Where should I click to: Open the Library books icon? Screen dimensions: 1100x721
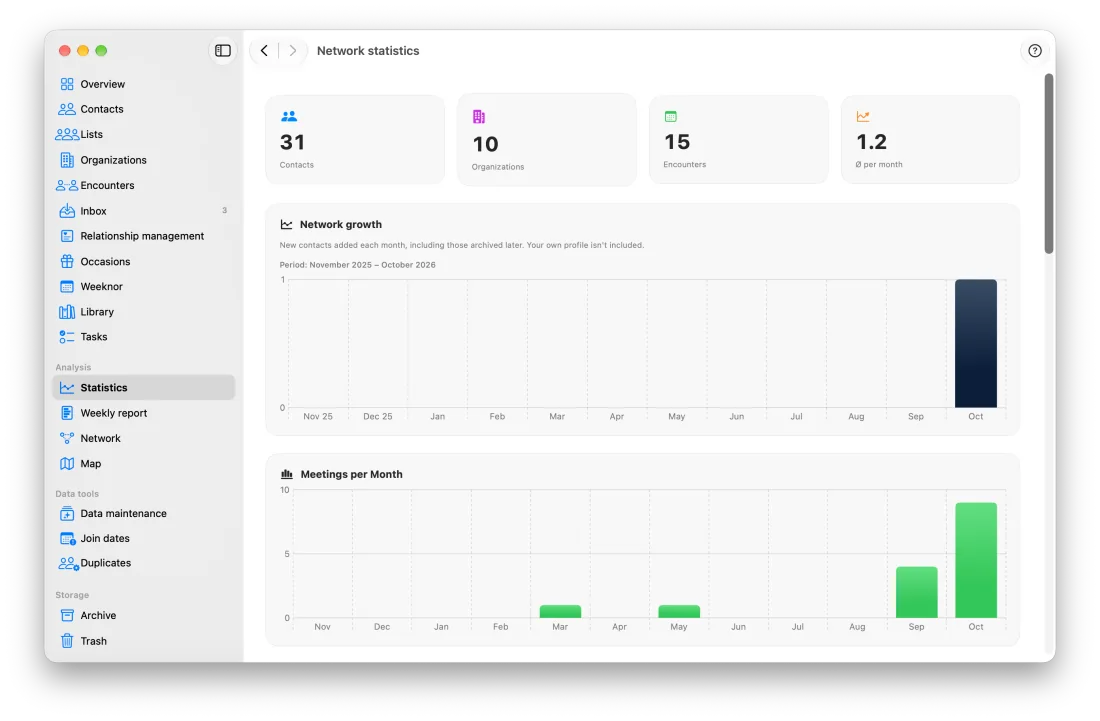point(67,312)
